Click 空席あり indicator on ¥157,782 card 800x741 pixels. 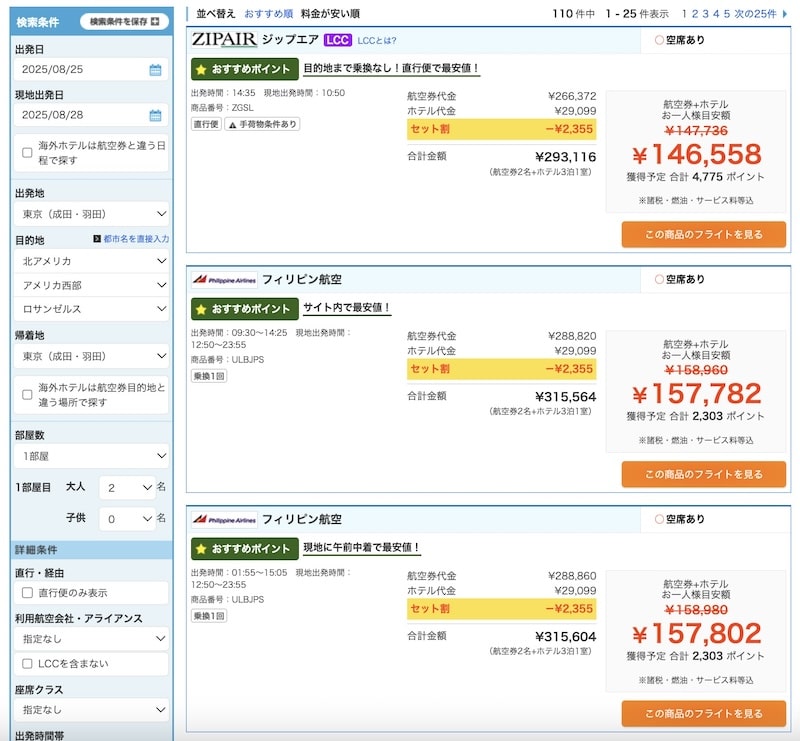pos(680,279)
